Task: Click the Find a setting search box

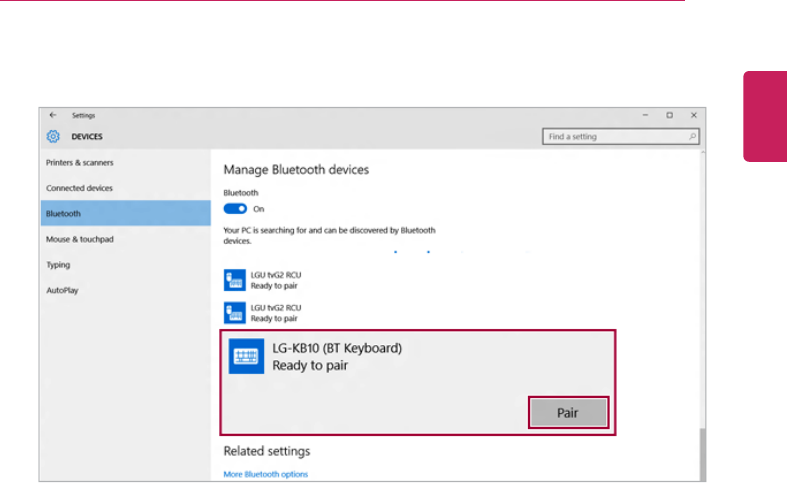Action: 612,136
